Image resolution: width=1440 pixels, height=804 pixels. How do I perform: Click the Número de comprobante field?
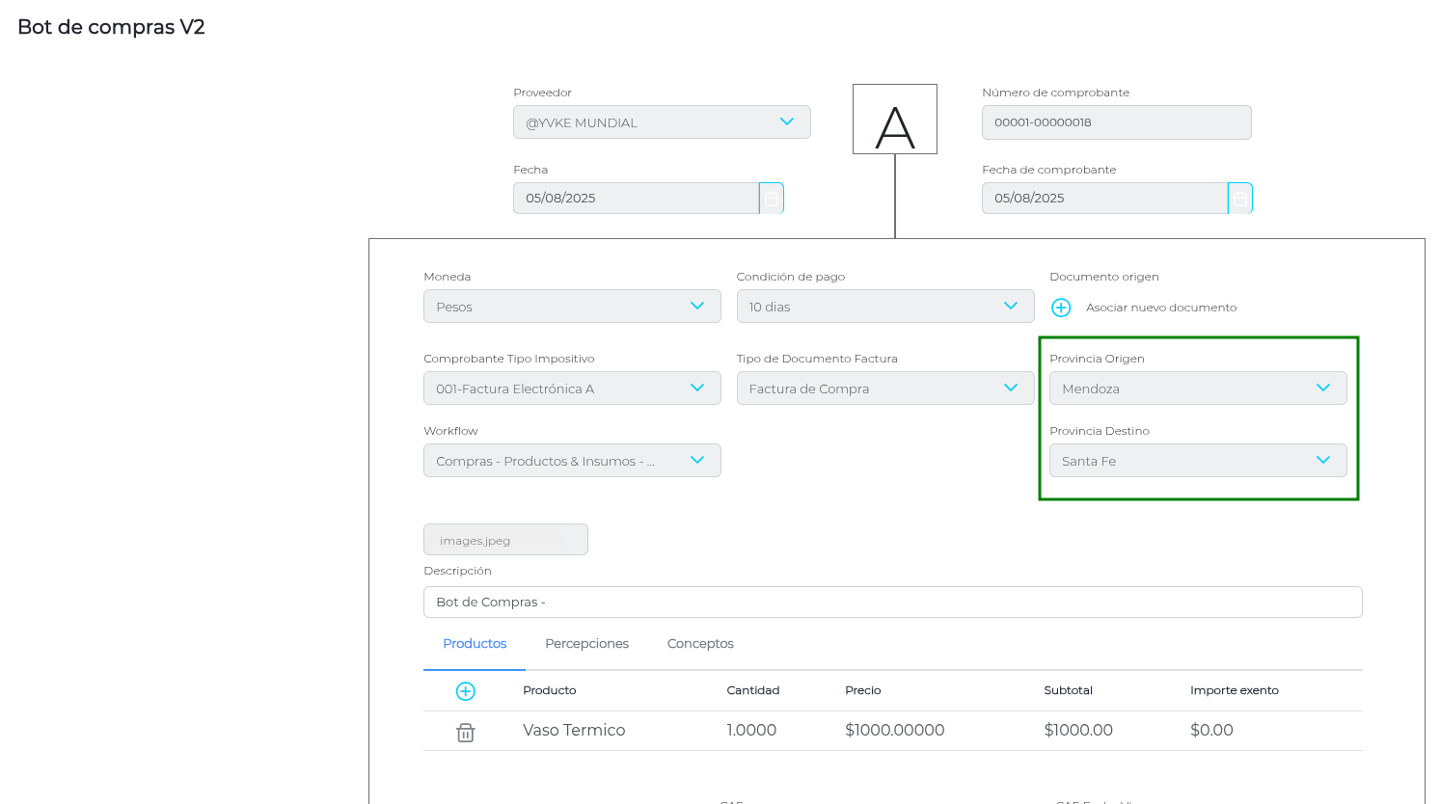(1116, 122)
